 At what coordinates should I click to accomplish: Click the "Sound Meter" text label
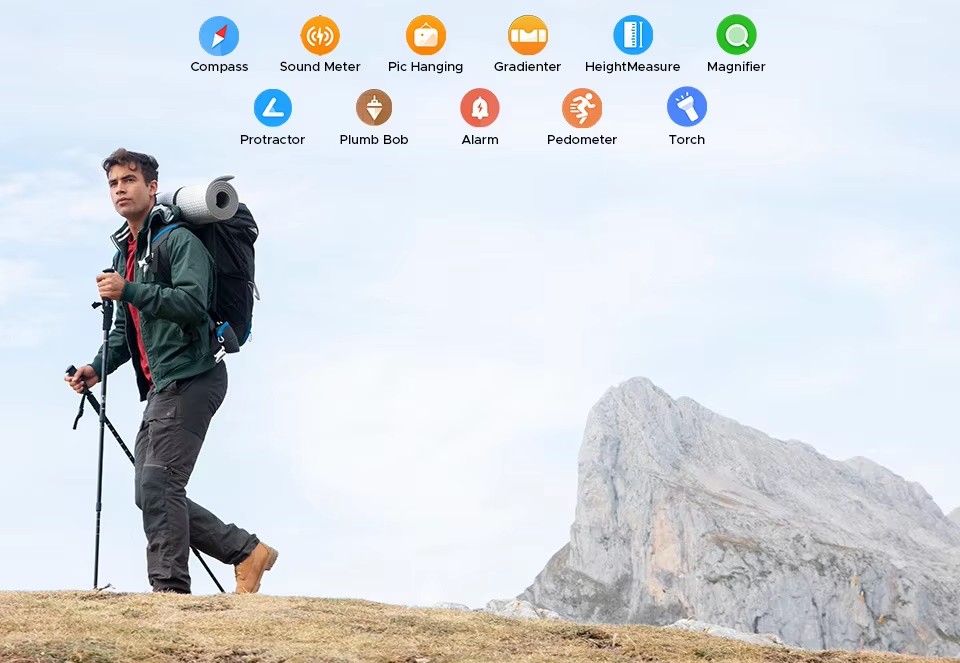point(320,67)
